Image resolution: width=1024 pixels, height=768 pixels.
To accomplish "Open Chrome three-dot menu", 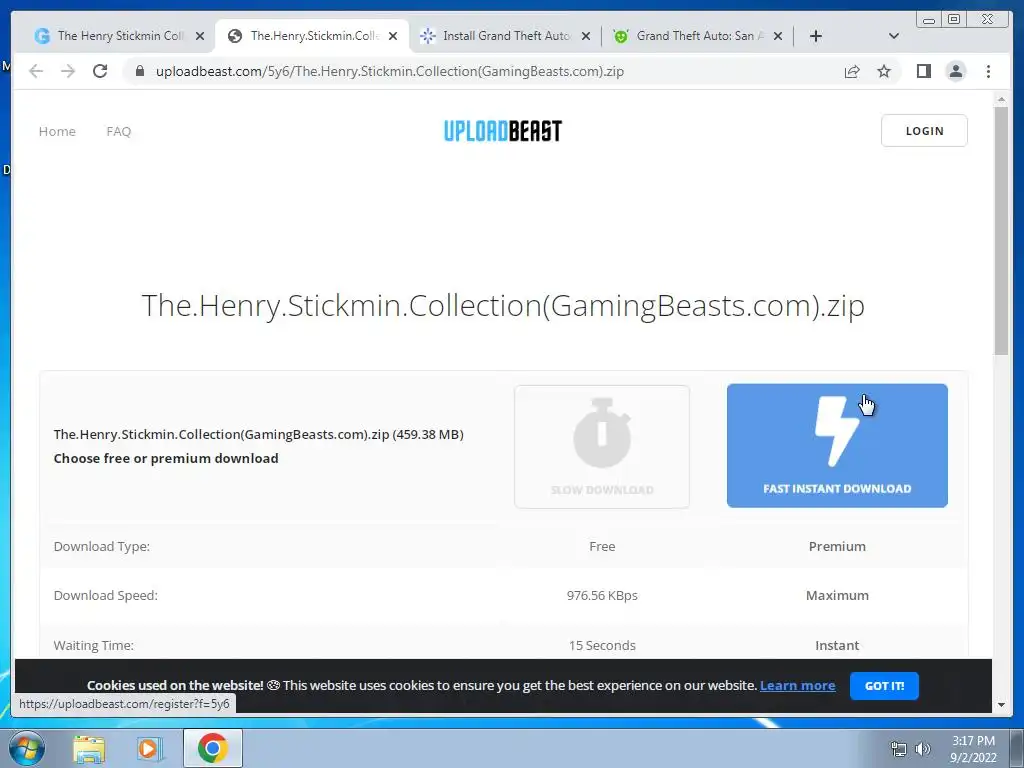I will click(x=989, y=71).
